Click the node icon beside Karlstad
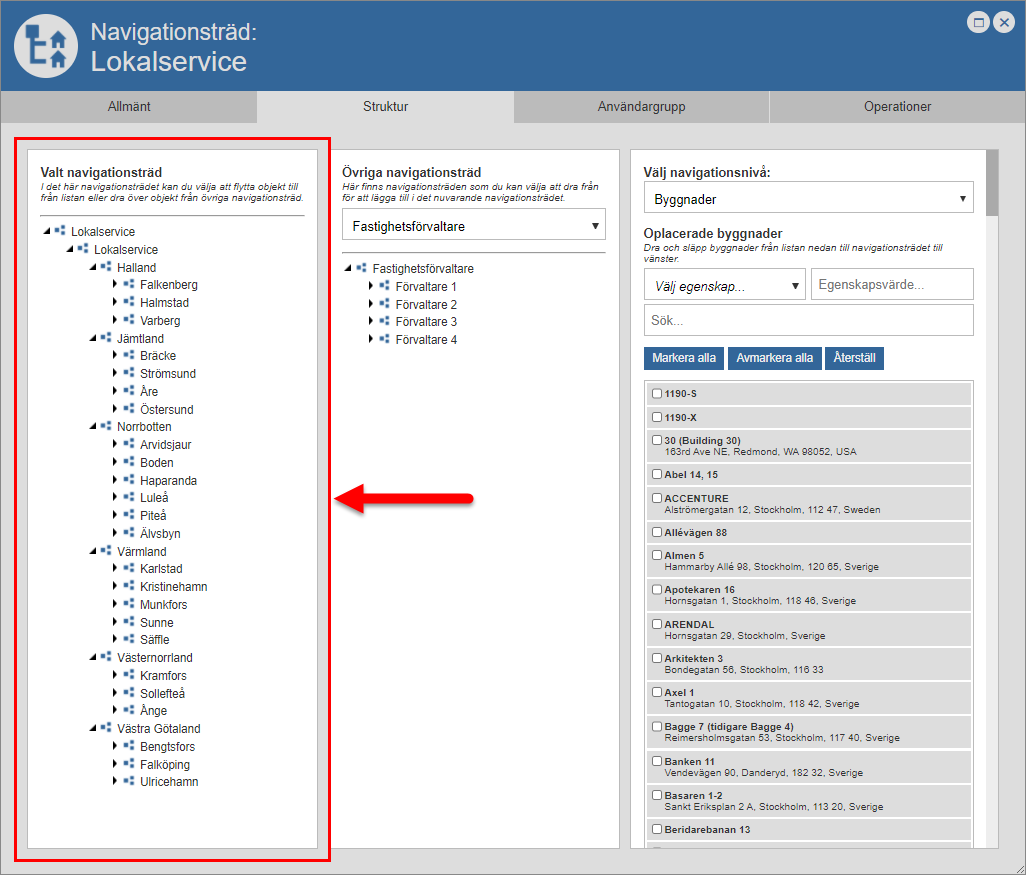1026x875 pixels. click(129, 569)
